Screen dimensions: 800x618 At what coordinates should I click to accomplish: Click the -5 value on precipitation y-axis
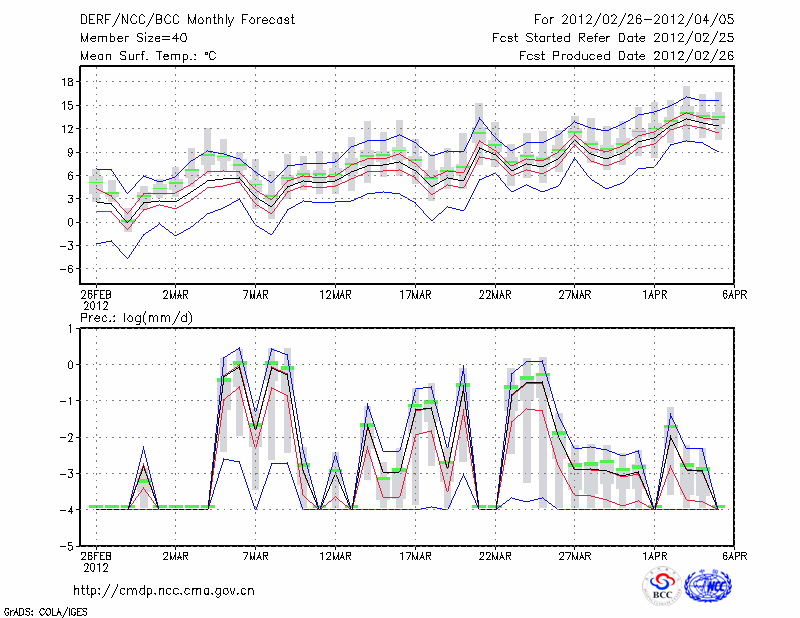69,547
